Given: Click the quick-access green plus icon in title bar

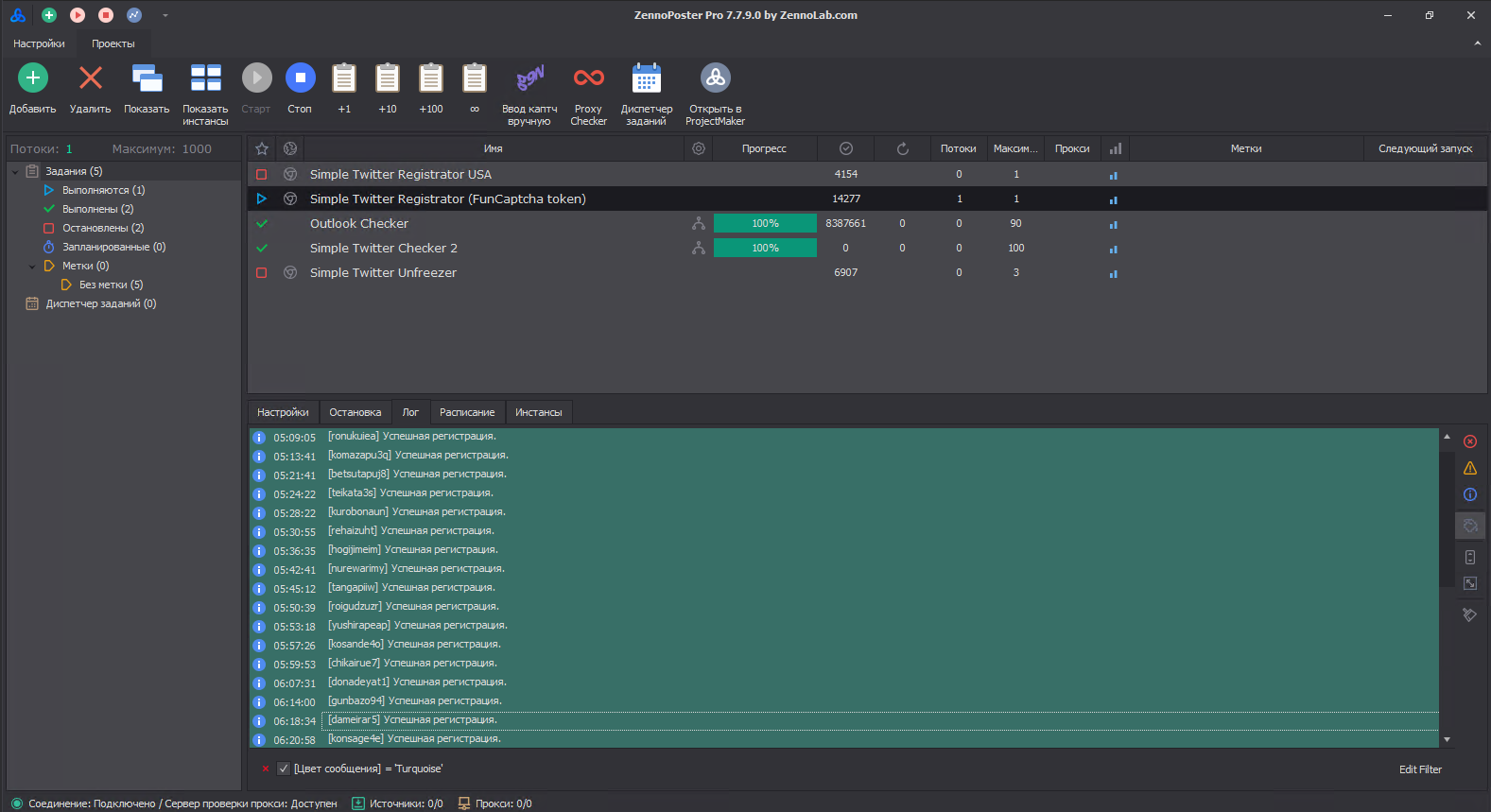Looking at the screenshot, I should point(49,15).
